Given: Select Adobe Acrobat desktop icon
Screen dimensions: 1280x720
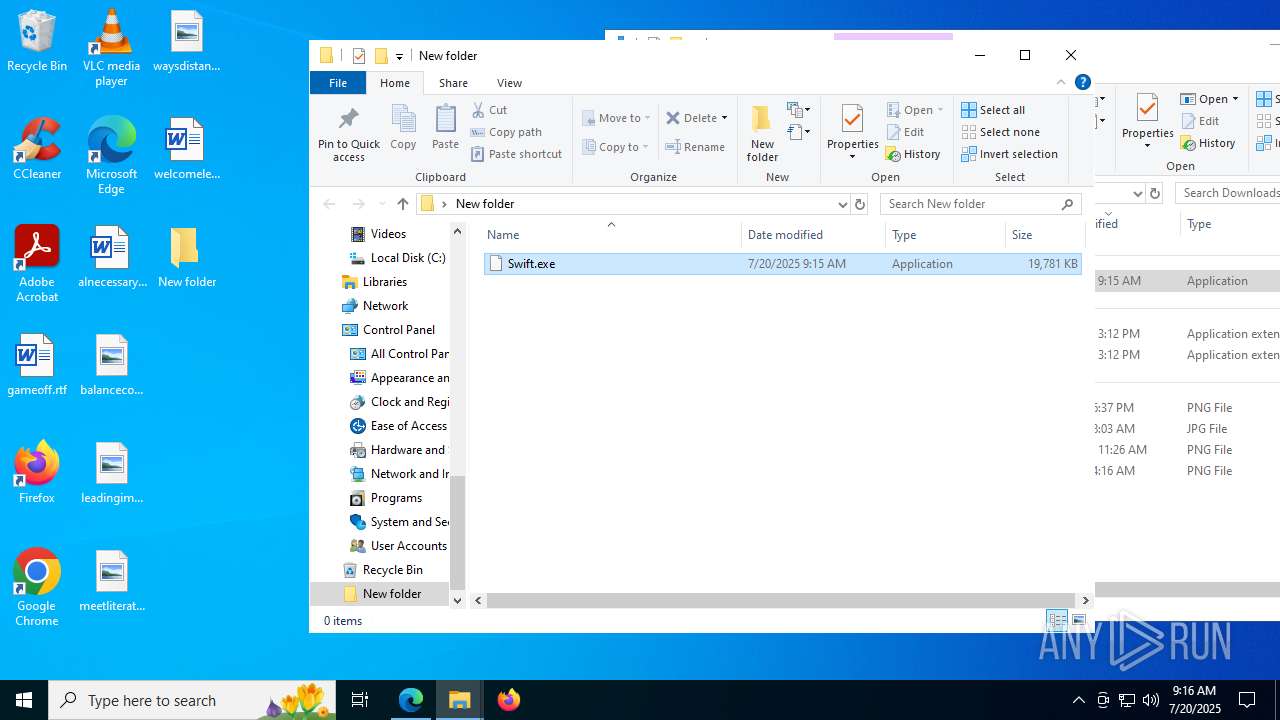Looking at the screenshot, I should tap(37, 264).
